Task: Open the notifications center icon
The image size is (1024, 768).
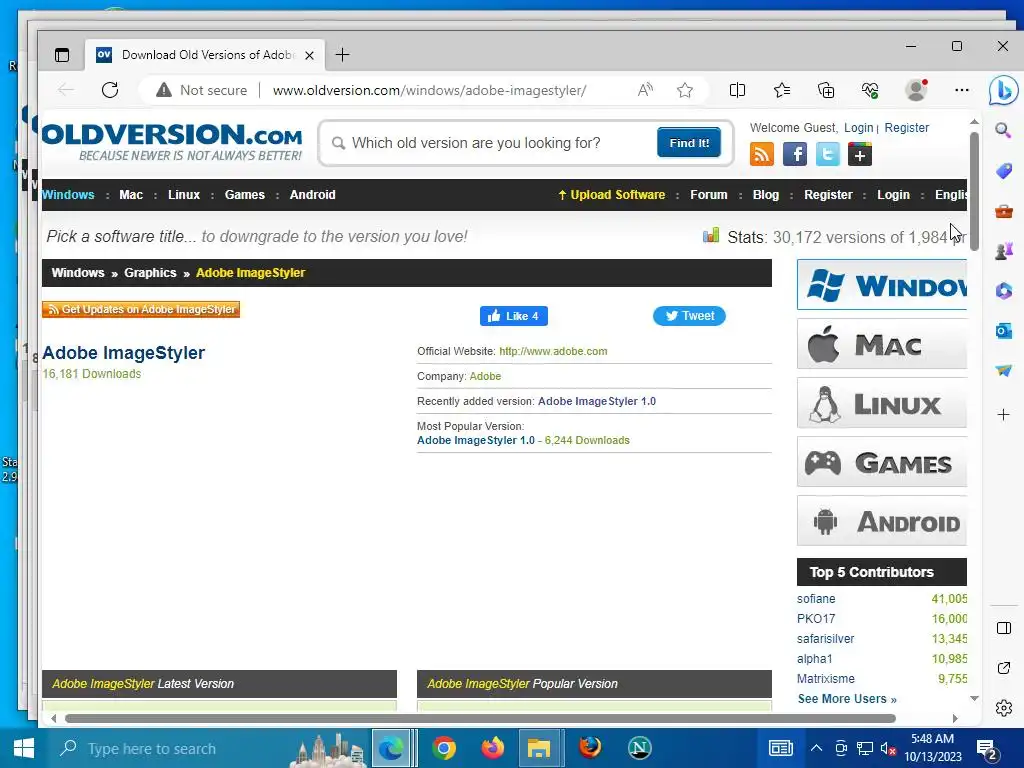Action: coord(987,749)
